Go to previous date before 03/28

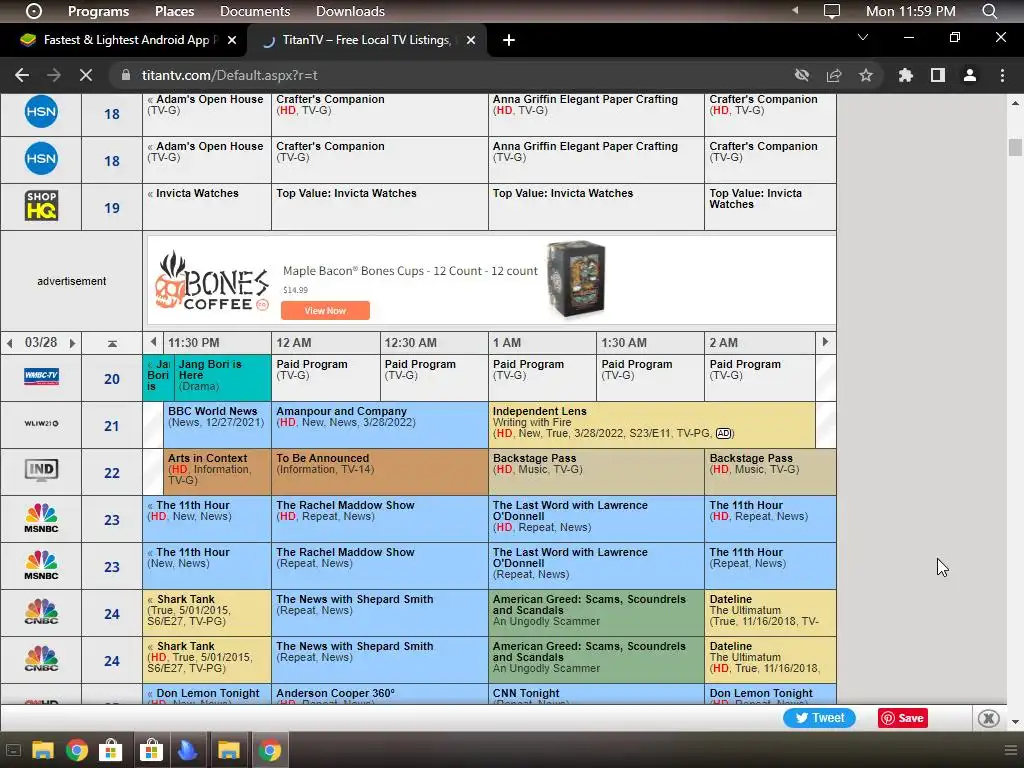click(x=9, y=343)
